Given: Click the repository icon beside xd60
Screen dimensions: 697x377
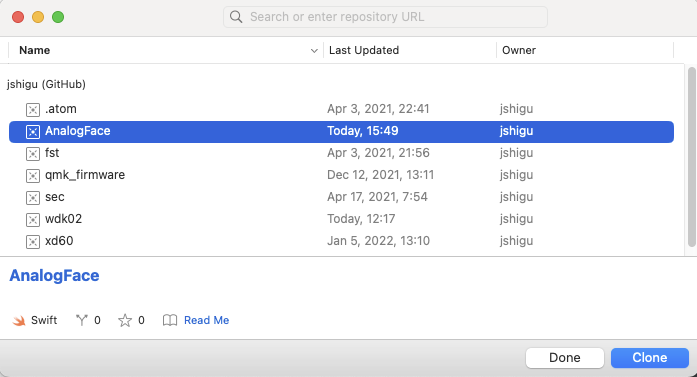Looking at the screenshot, I should tap(33, 241).
